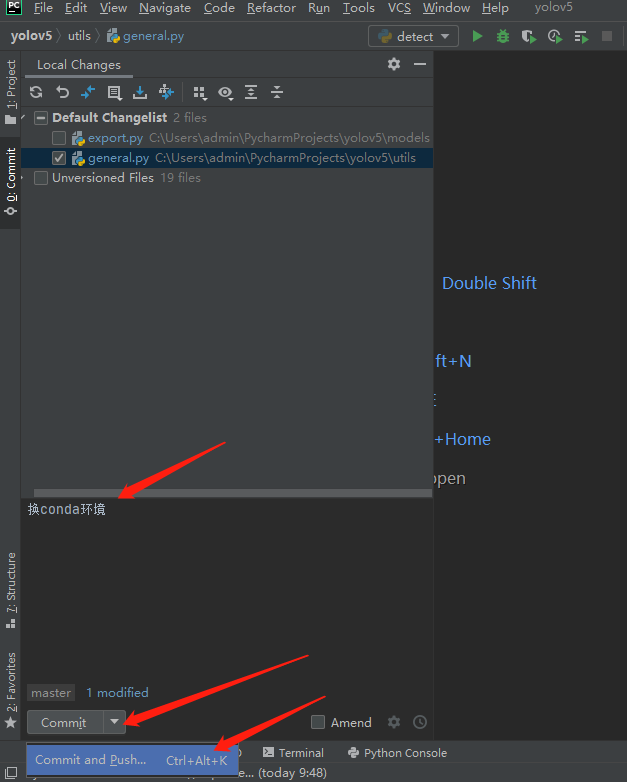627x783 pixels.
Task: Select the Local Changes tab
Action: pyautogui.click(x=79, y=65)
